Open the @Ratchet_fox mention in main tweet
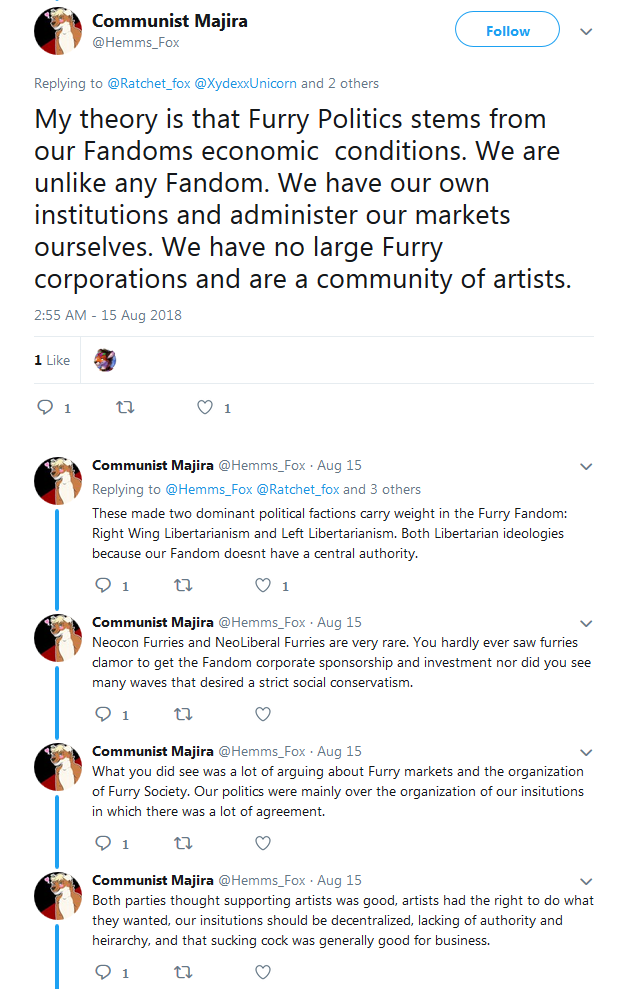 tap(149, 83)
